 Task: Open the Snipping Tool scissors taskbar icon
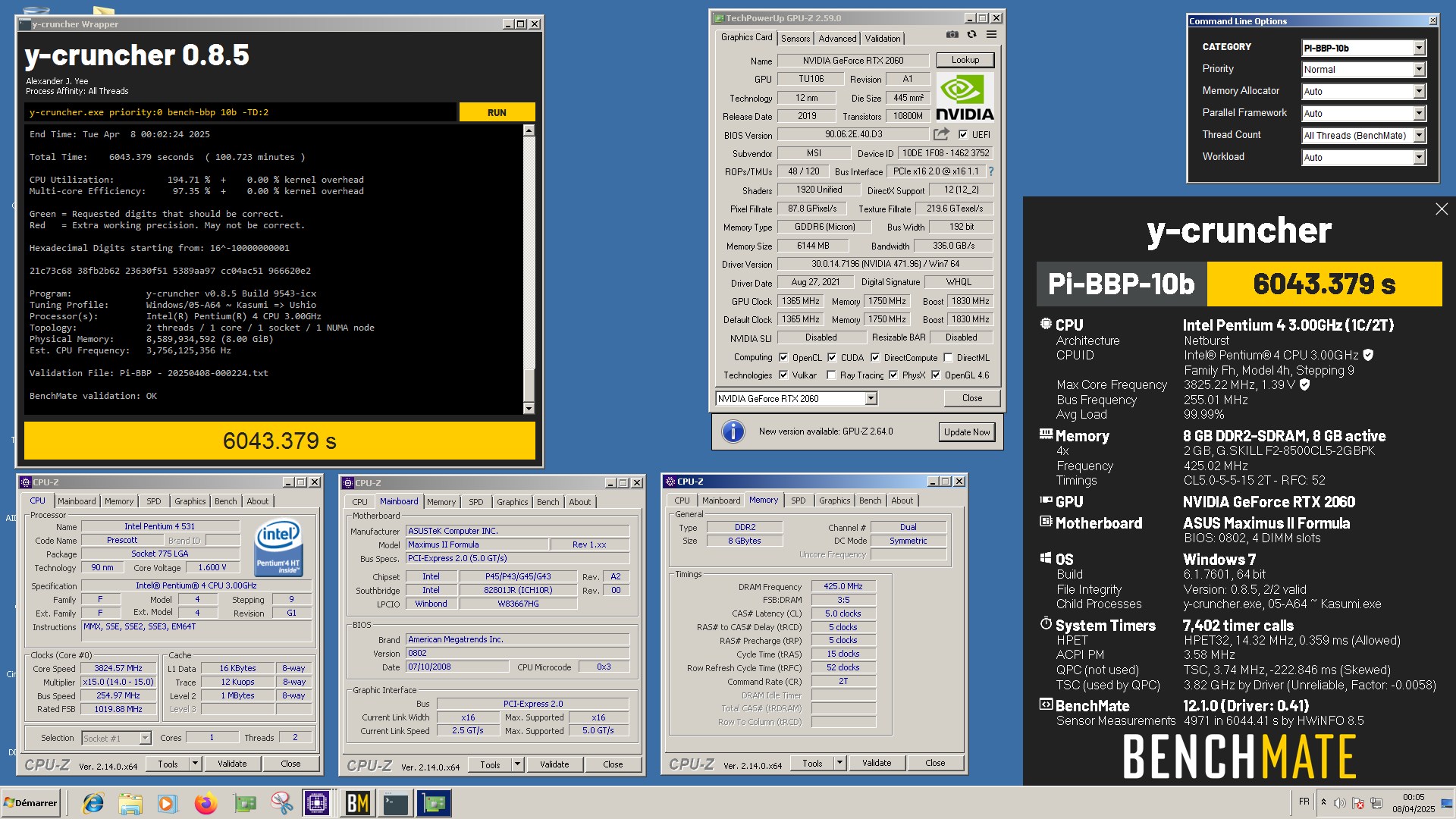click(x=281, y=803)
